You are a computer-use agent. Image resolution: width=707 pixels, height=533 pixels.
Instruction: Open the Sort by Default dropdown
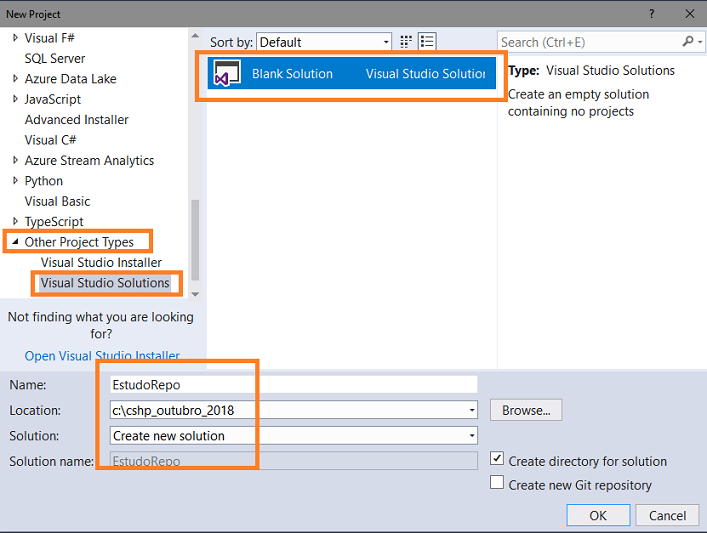pos(324,42)
